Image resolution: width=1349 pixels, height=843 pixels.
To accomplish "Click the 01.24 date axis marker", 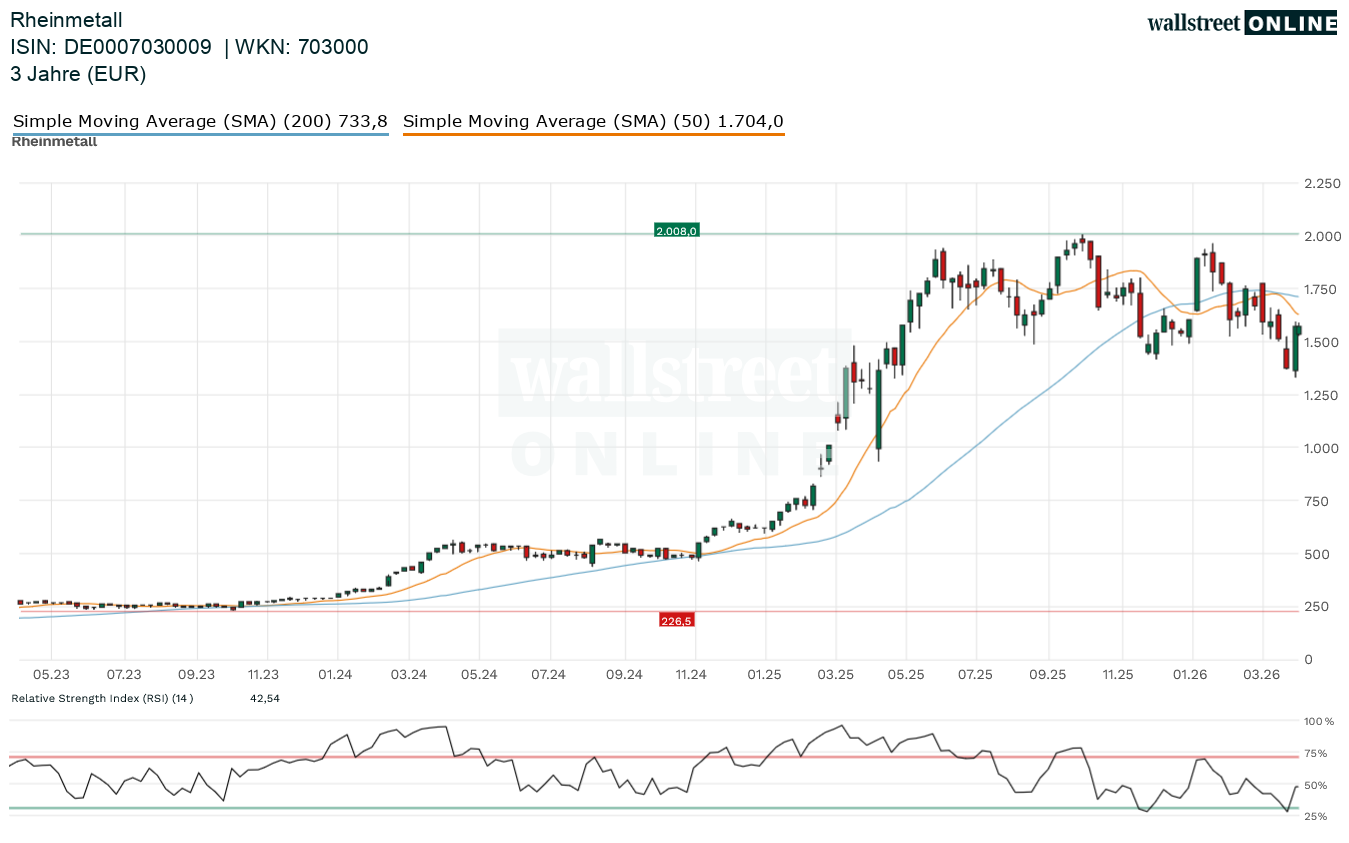I will [x=337, y=675].
